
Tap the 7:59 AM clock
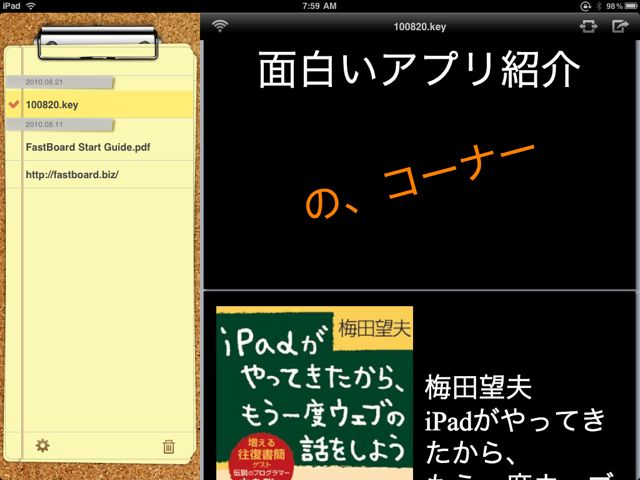pos(319,6)
